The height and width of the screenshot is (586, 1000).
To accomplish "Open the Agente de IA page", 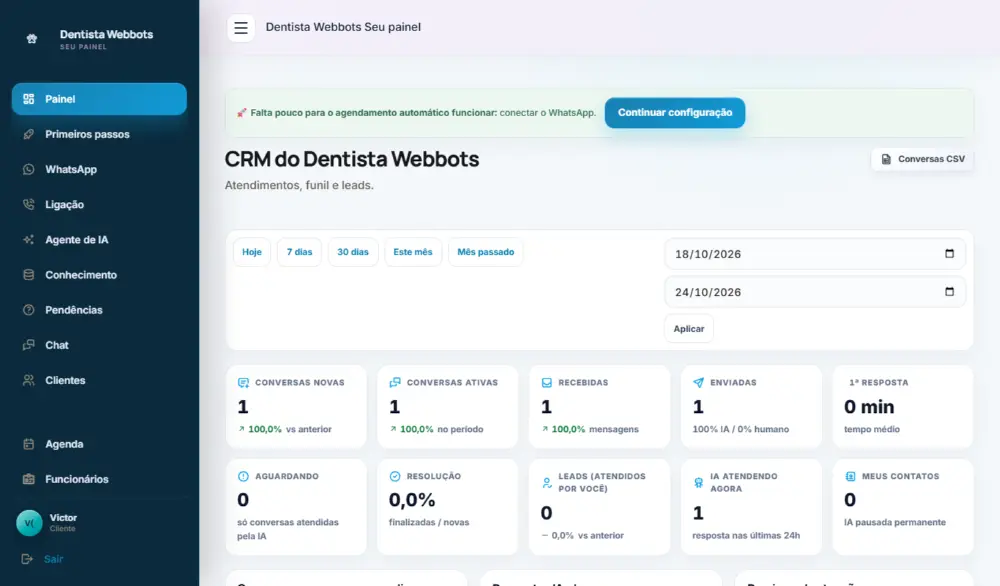I will point(99,240).
